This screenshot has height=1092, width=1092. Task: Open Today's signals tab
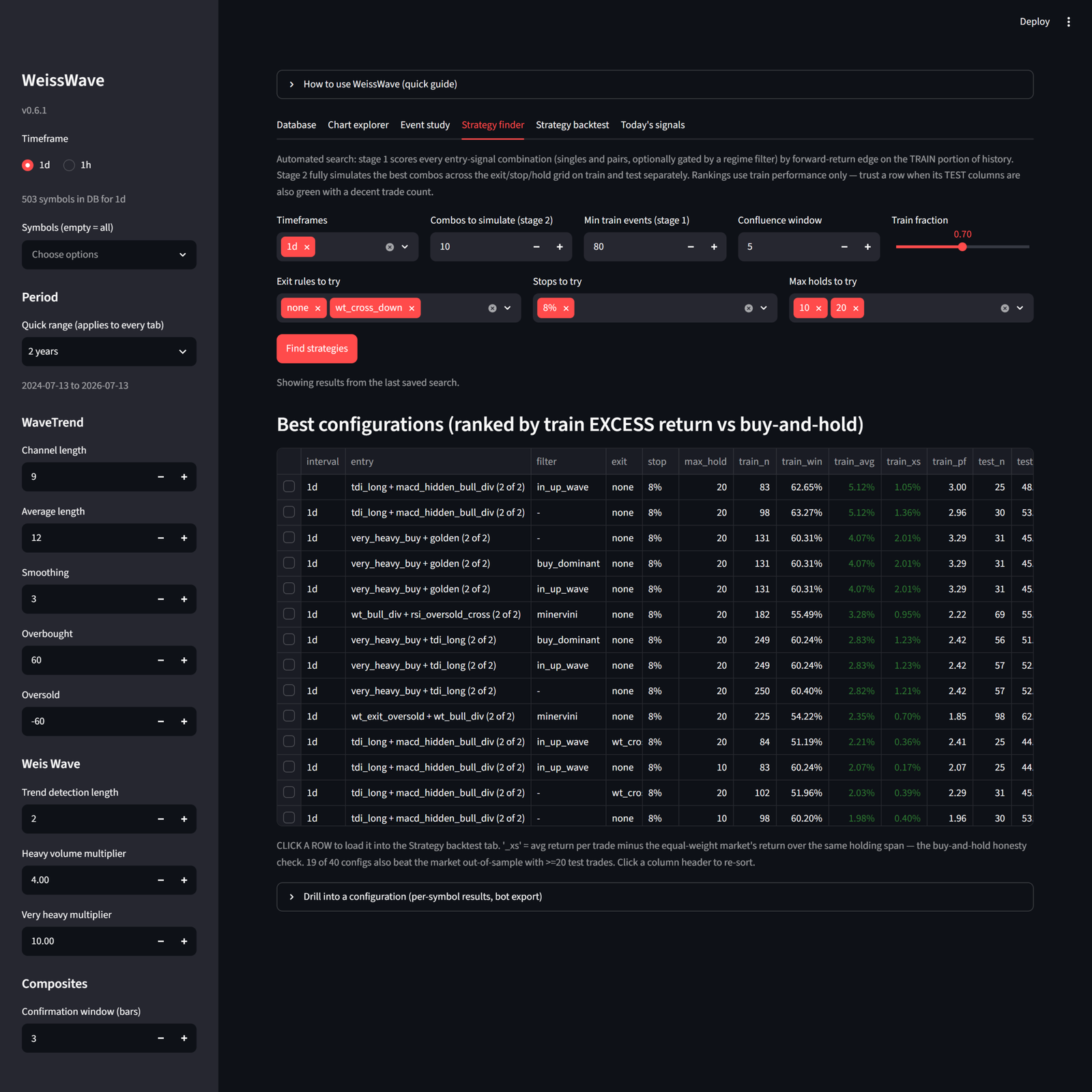pyautogui.click(x=652, y=125)
